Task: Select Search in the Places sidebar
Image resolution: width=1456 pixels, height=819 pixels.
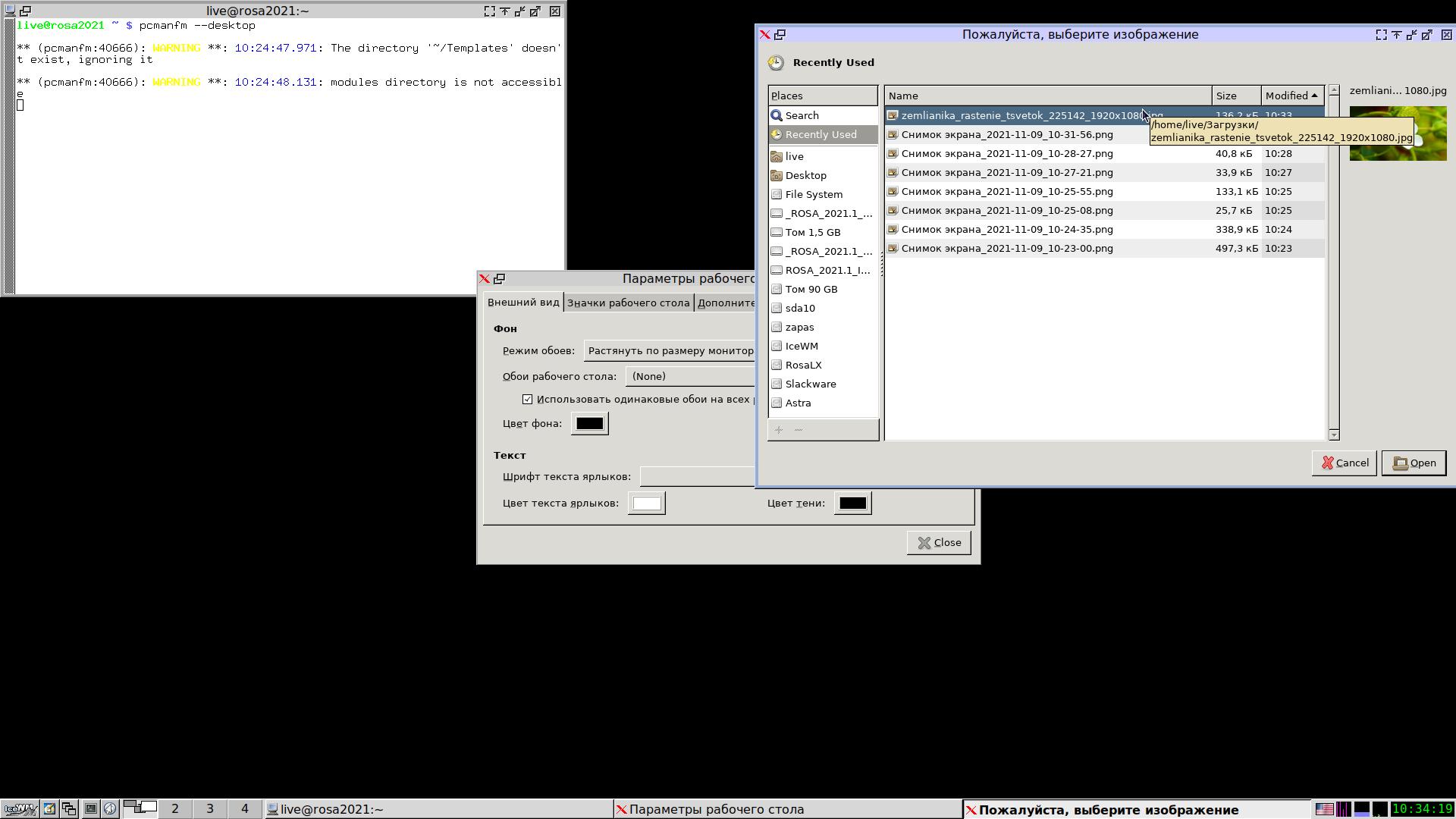Action: [802, 115]
